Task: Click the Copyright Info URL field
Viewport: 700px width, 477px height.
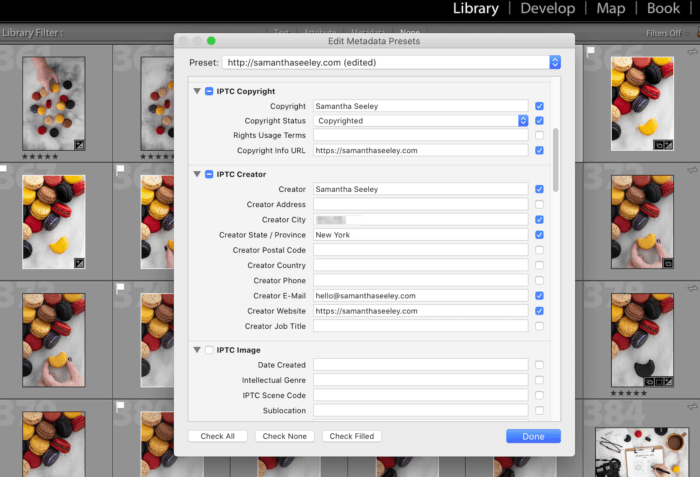Action: coord(421,150)
